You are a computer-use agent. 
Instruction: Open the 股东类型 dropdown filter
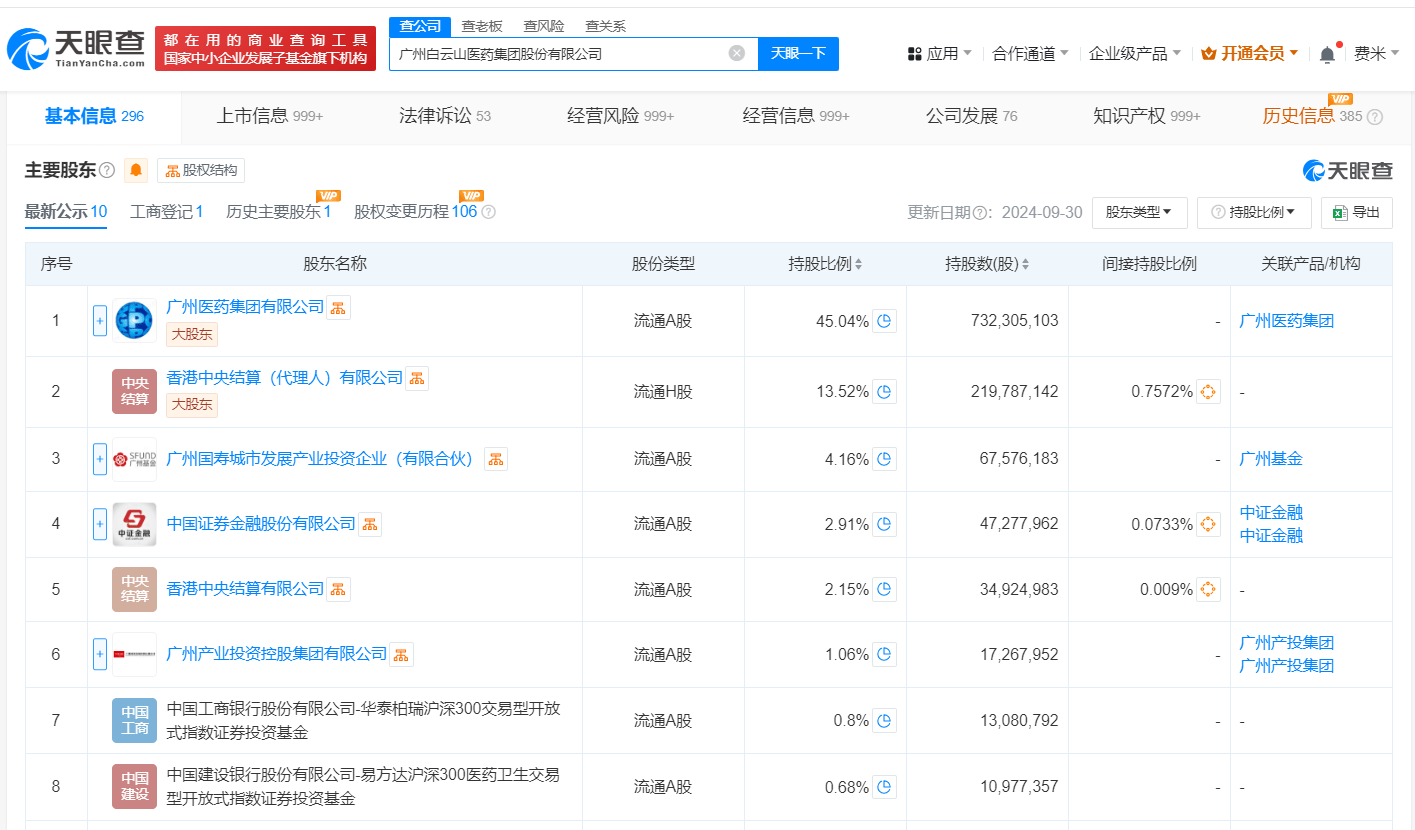(x=1139, y=212)
